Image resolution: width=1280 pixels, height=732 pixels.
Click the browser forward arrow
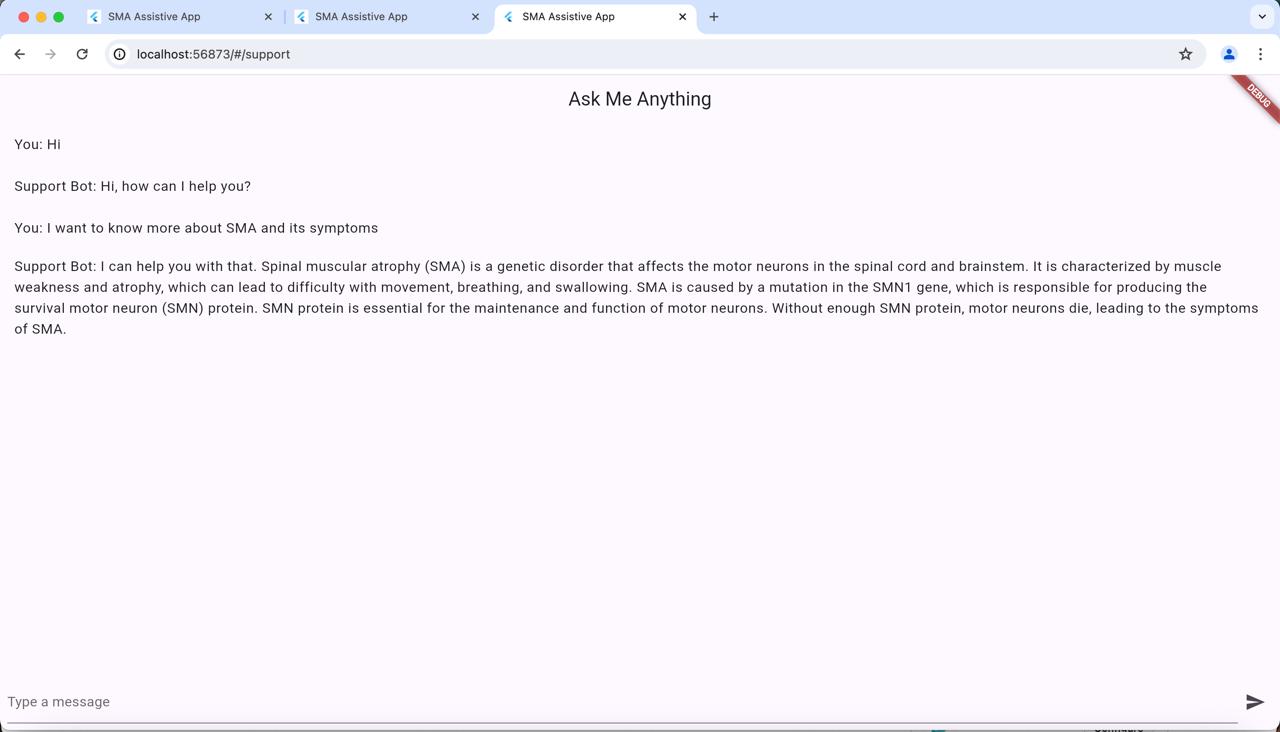click(51, 54)
